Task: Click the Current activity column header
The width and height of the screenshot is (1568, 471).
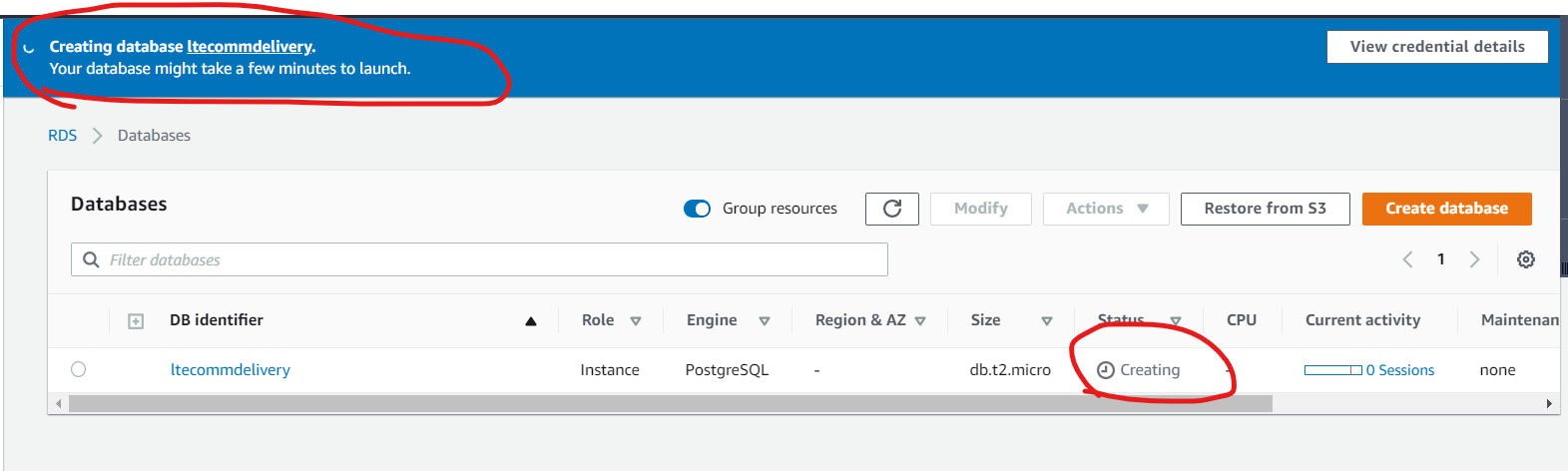Action: click(1362, 320)
